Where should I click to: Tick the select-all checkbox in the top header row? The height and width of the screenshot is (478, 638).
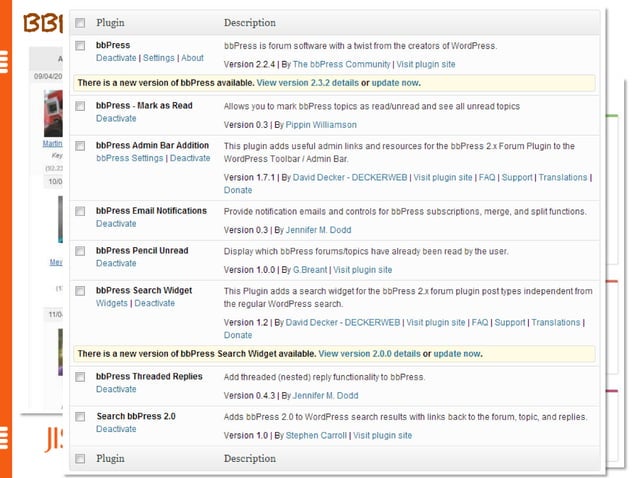coord(80,23)
